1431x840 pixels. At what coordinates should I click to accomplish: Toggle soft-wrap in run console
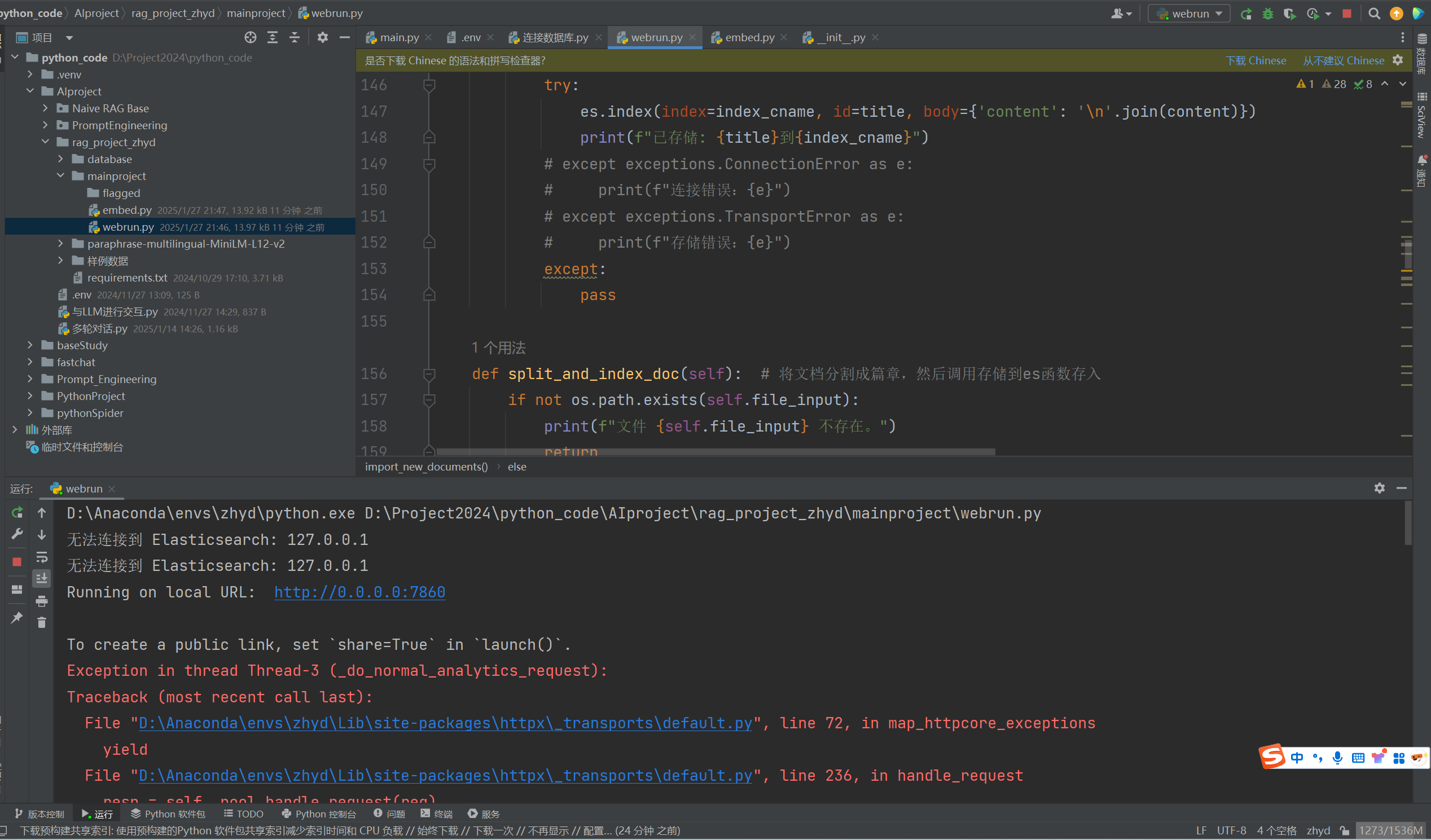pos(41,557)
